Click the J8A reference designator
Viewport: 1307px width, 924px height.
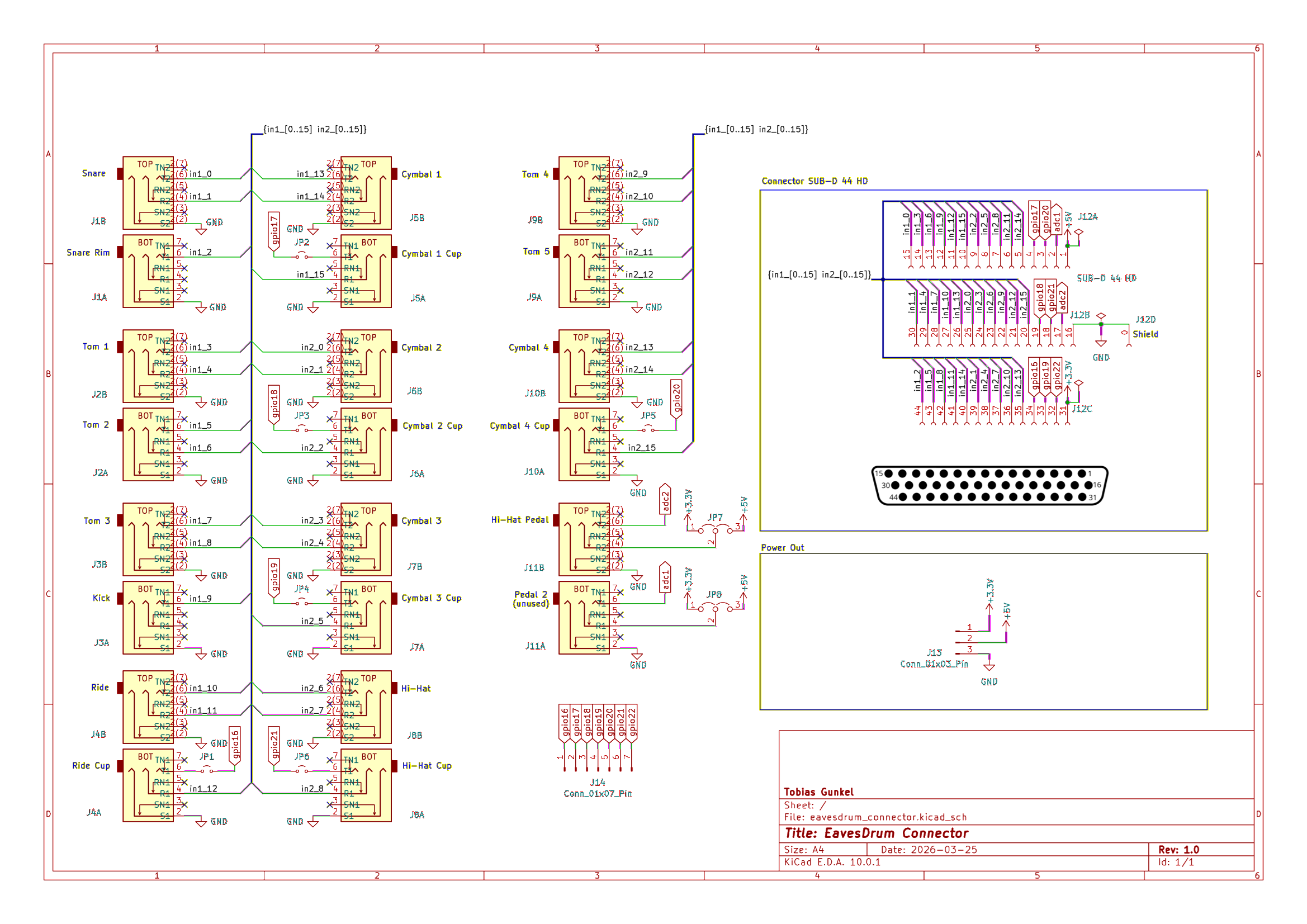click(x=417, y=815)
